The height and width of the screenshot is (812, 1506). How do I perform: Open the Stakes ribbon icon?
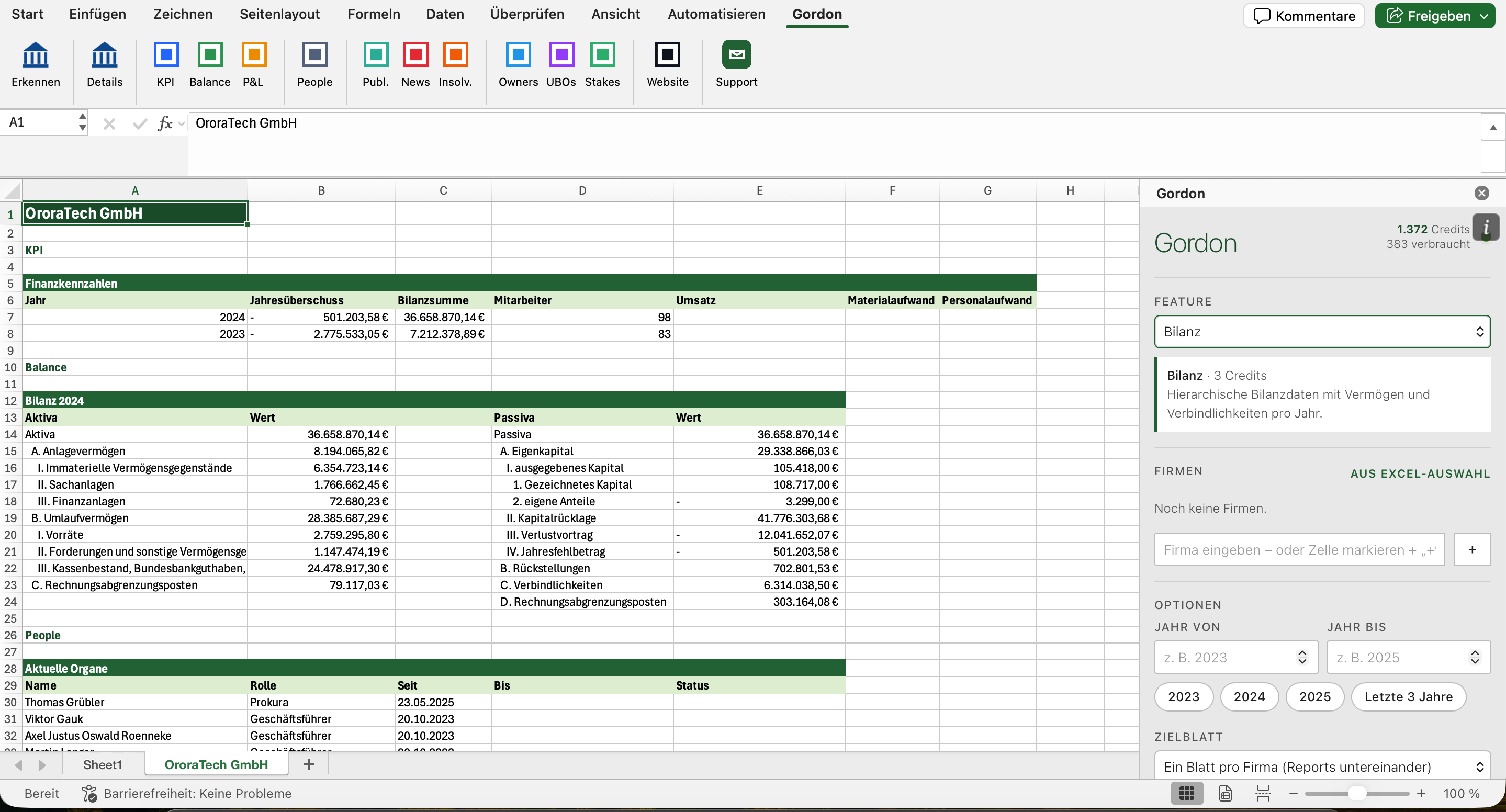602,55
